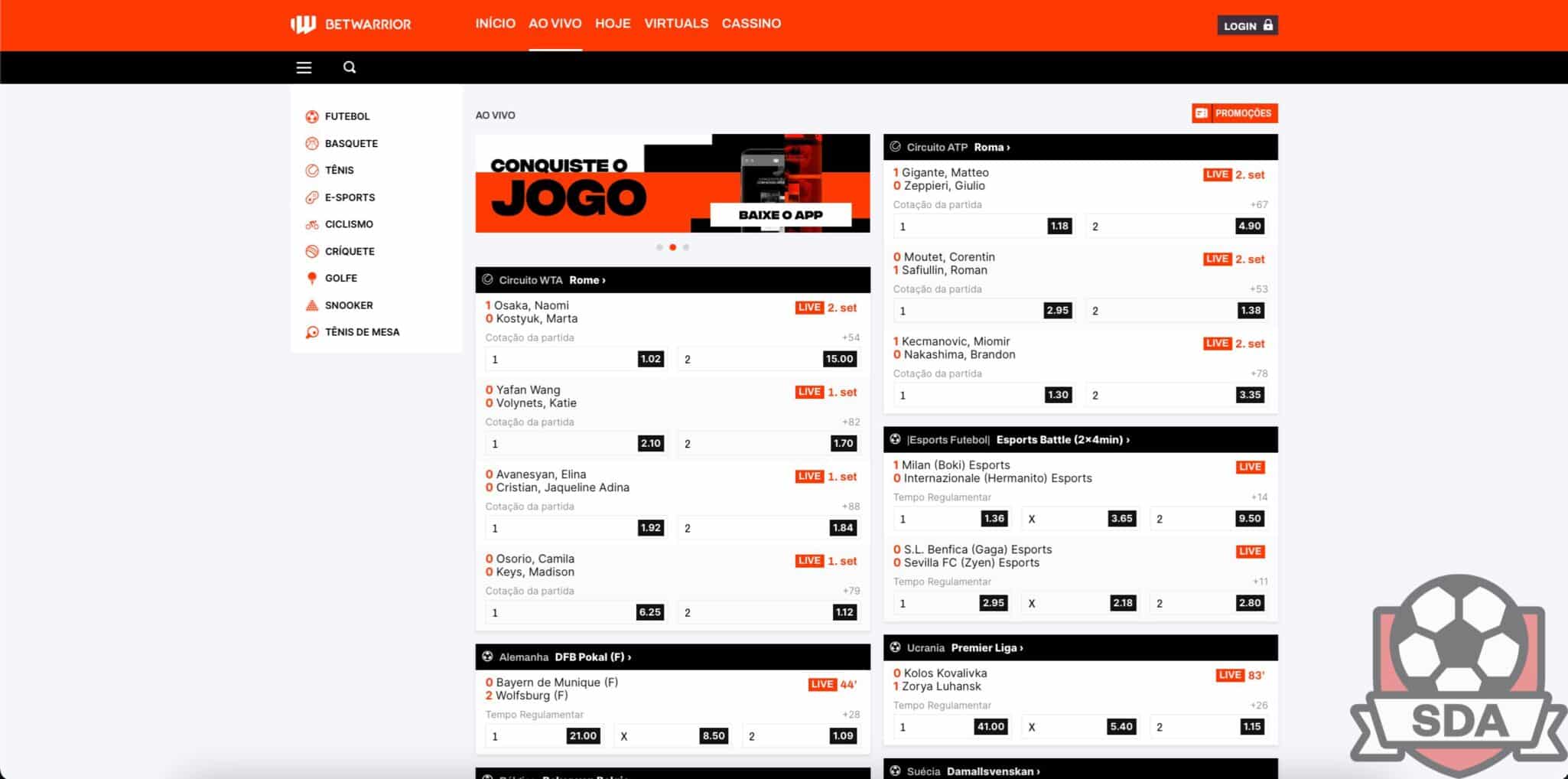Click the Futebol soccer ball icon
Image resolution: width=1568 pixels, height=779 pixels.
[x=312, y=116]
